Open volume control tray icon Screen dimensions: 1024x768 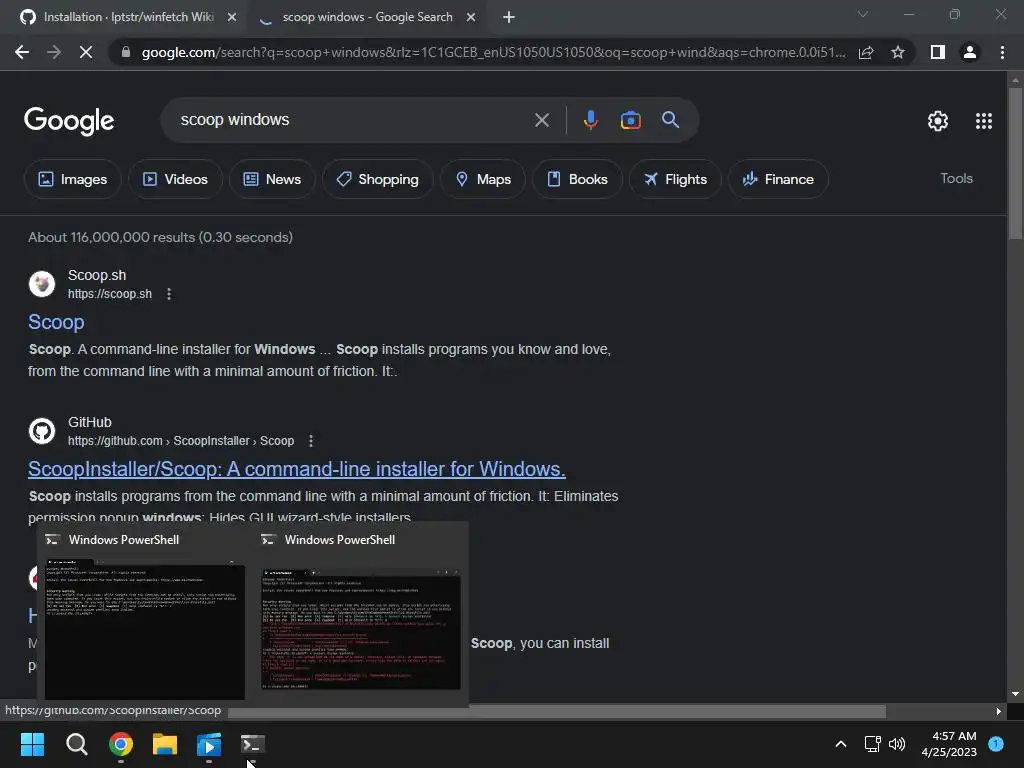897,744
